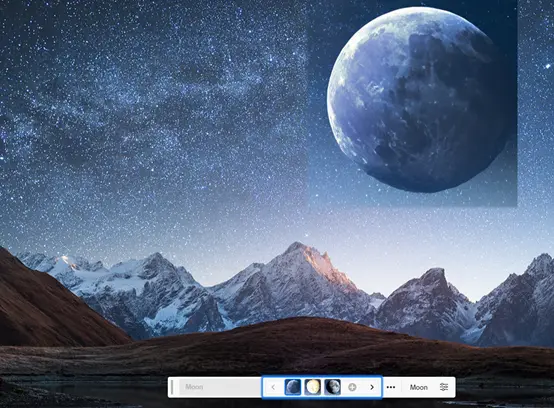
Task: Advance to next variation with right chevron
Action: point(372,387)
